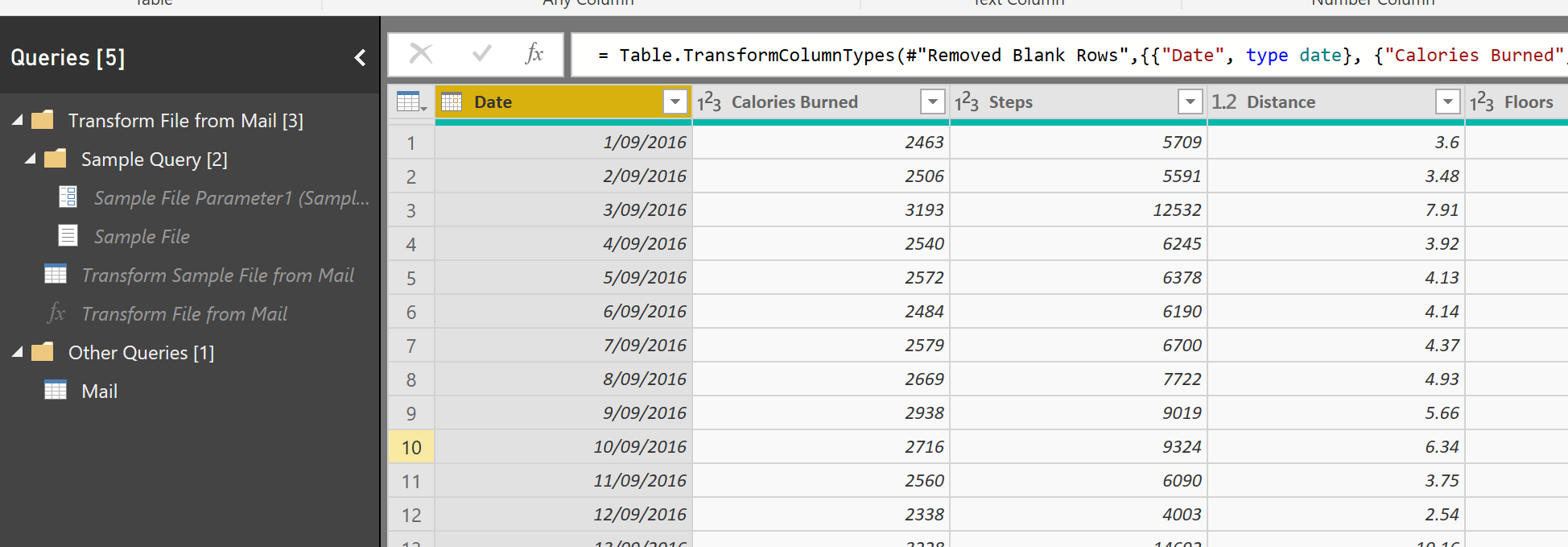Select the Sample File document icon
This screenshot has height=547, width=1568.
pyautogui.click(x=68, y=236)
